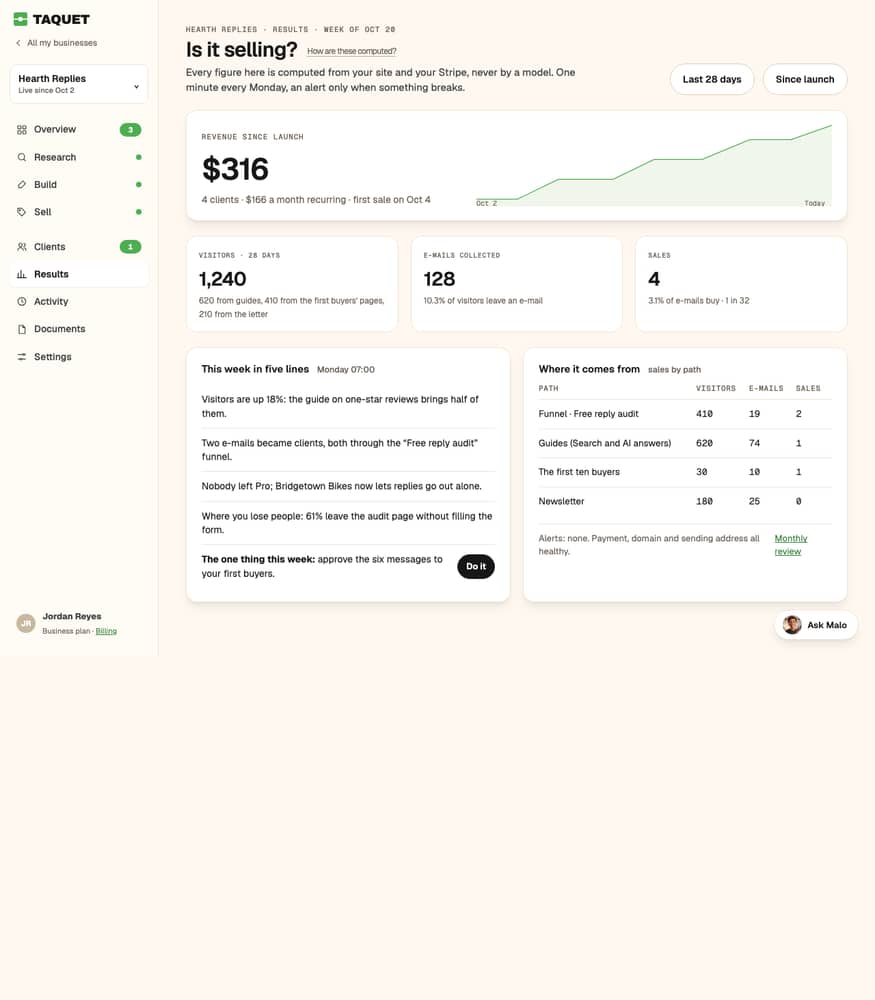Open the Documents page
This screenshot has width=875, height=1000.
[78, 329]
